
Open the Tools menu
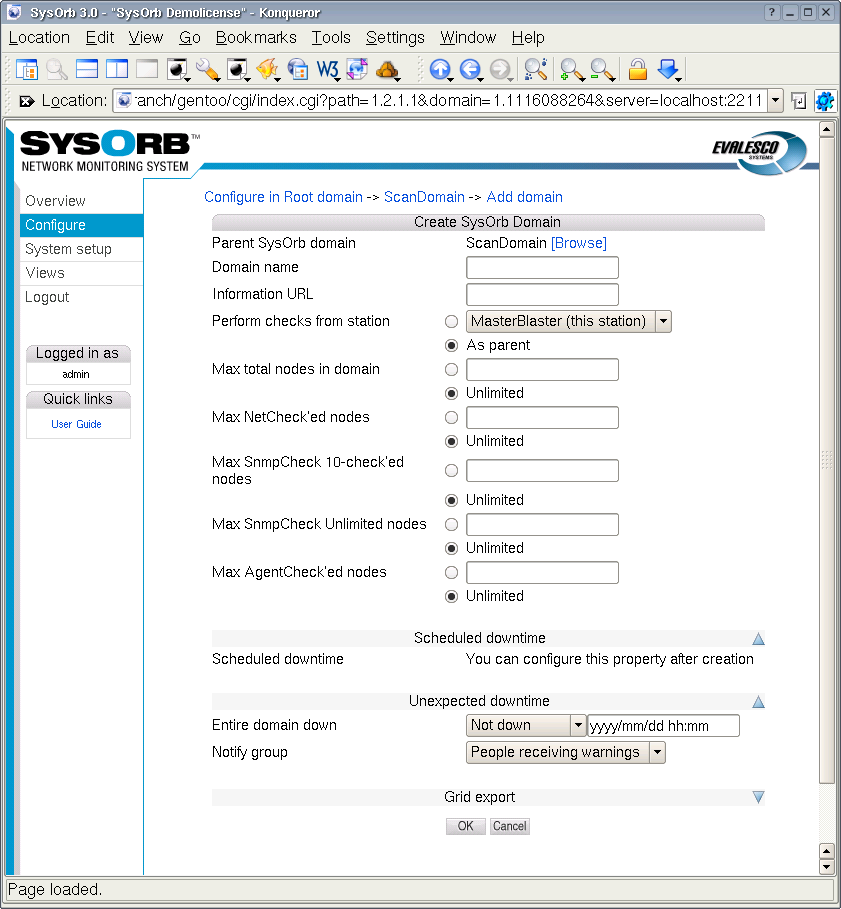[331, 38]
